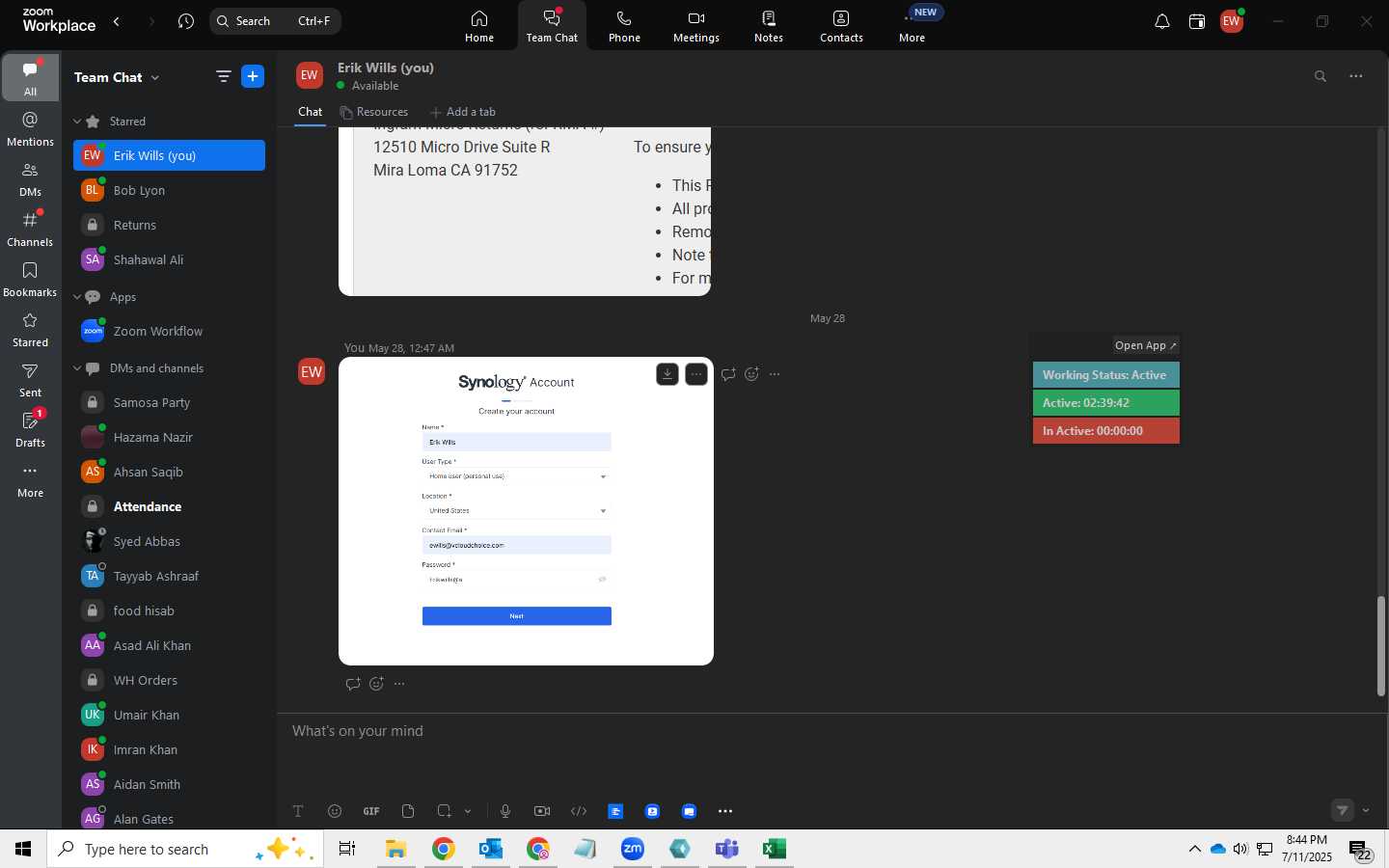Open Mentions in left sidebar
1389x868 pixels.
[x=30, y=128]
